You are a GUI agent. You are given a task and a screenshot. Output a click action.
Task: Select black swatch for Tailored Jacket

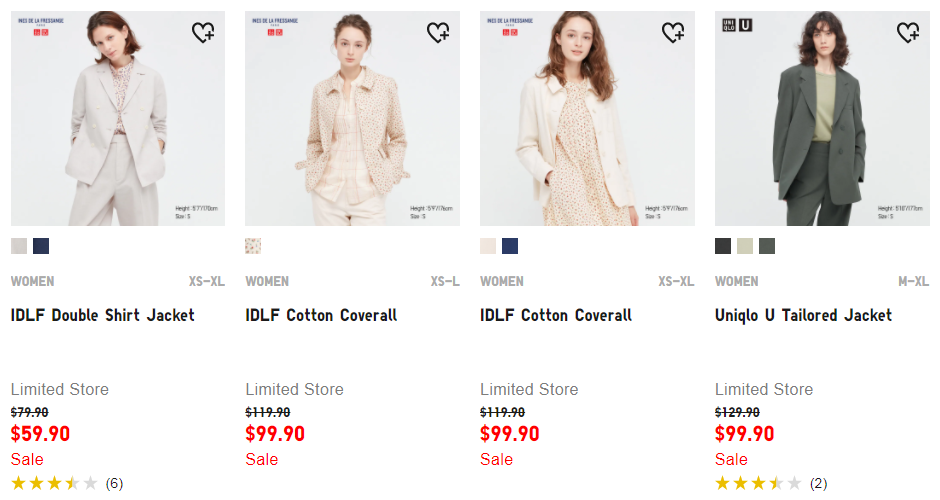pos(723,246)
